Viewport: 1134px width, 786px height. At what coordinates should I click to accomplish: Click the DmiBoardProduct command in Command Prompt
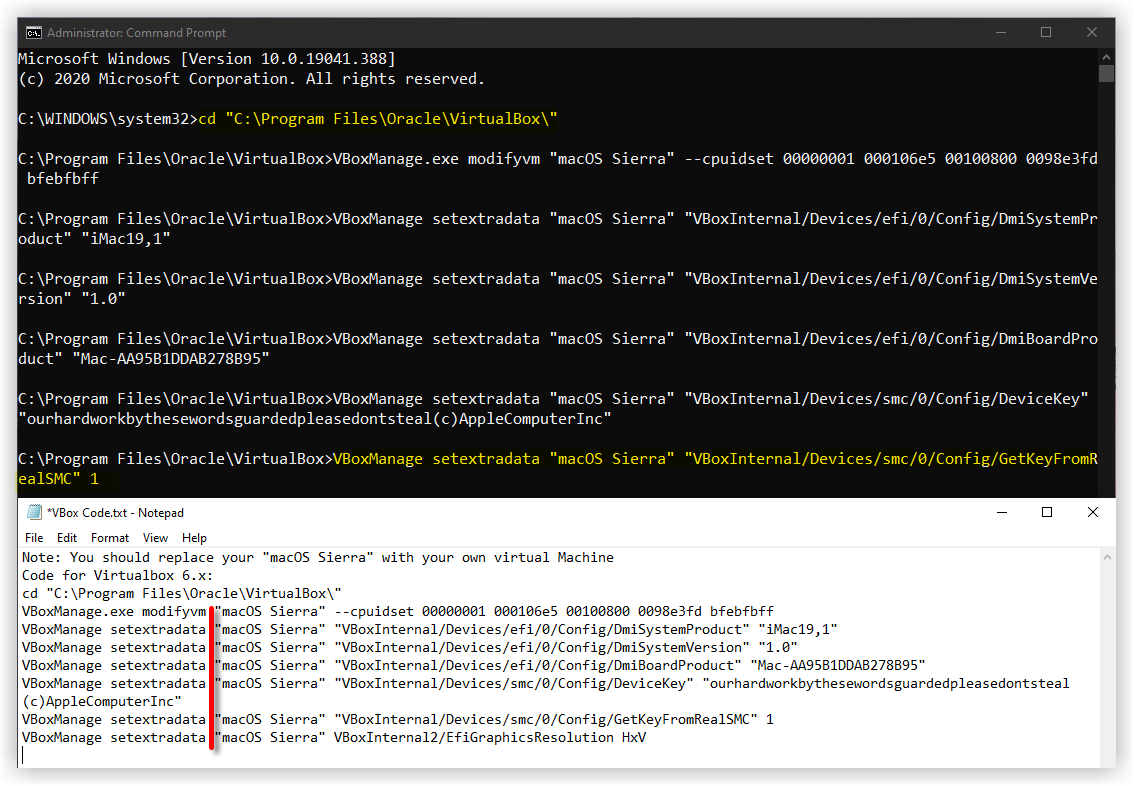pyautogui.click(x=558, y=349)
